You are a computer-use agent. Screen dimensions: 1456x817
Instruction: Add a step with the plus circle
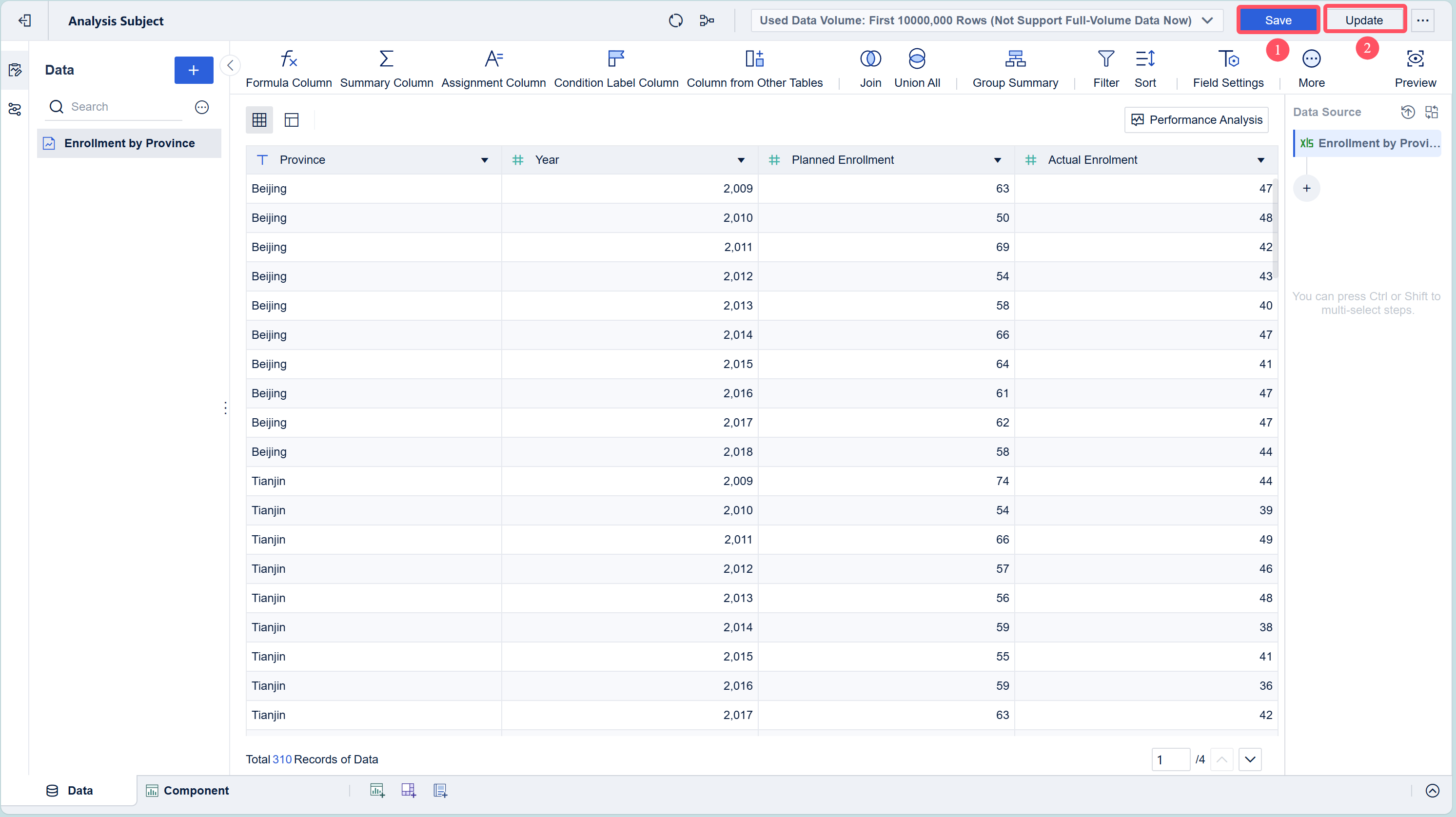point(1306,188)
